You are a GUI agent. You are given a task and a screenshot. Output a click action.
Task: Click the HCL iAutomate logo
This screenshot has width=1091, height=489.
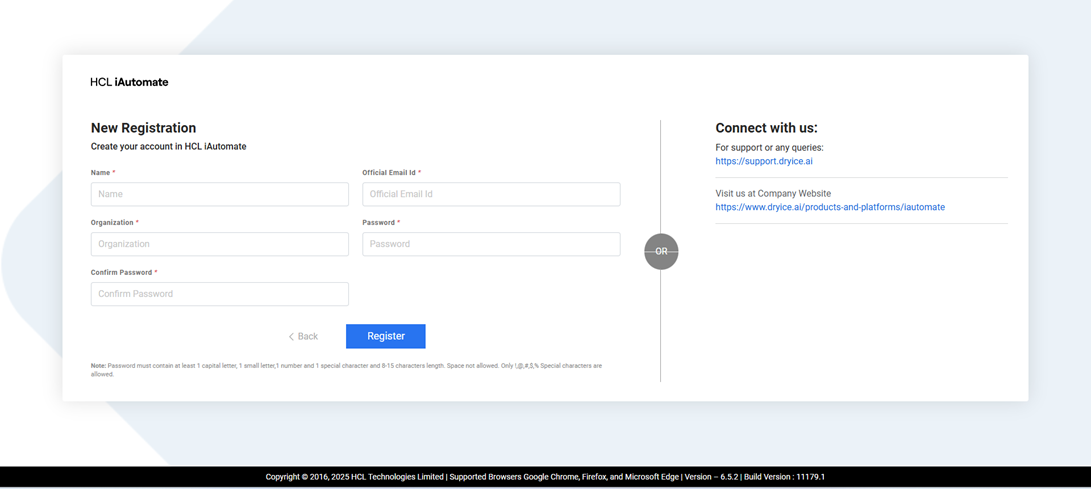coord(129,82)
